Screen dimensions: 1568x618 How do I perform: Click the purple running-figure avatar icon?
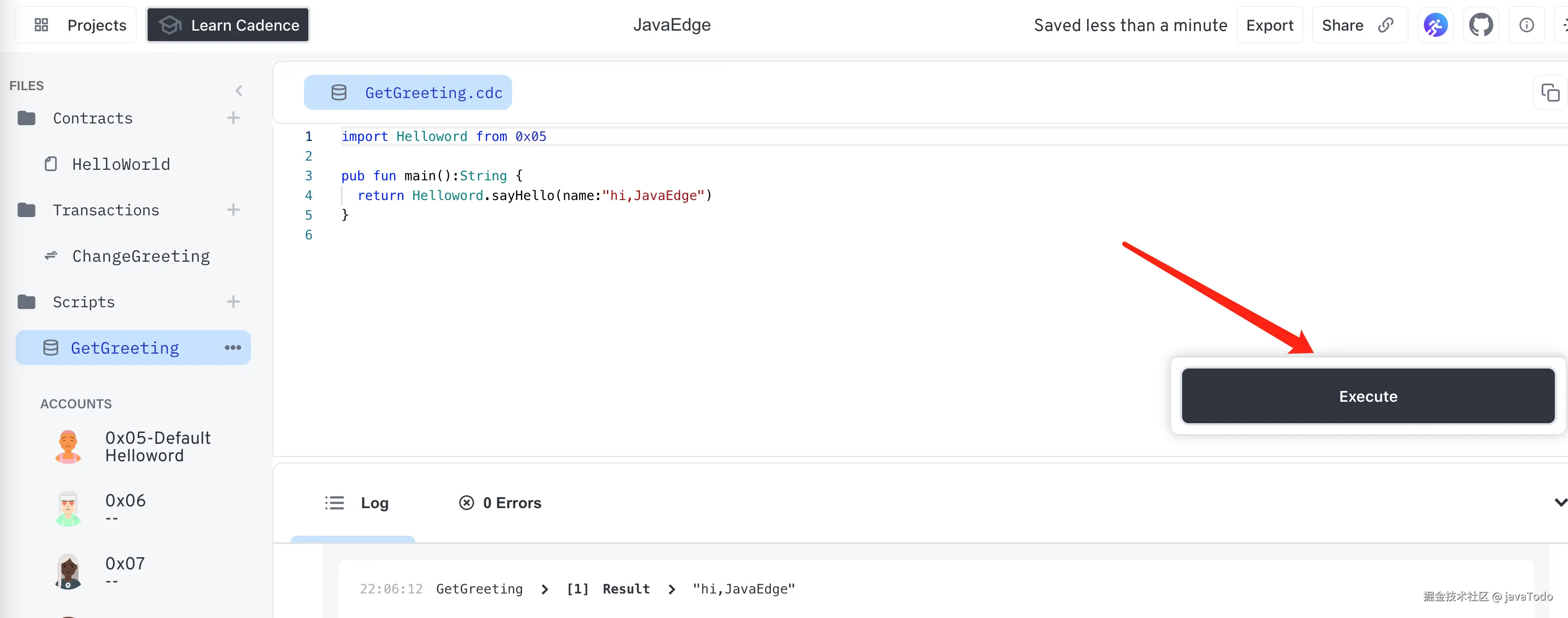1435,25
